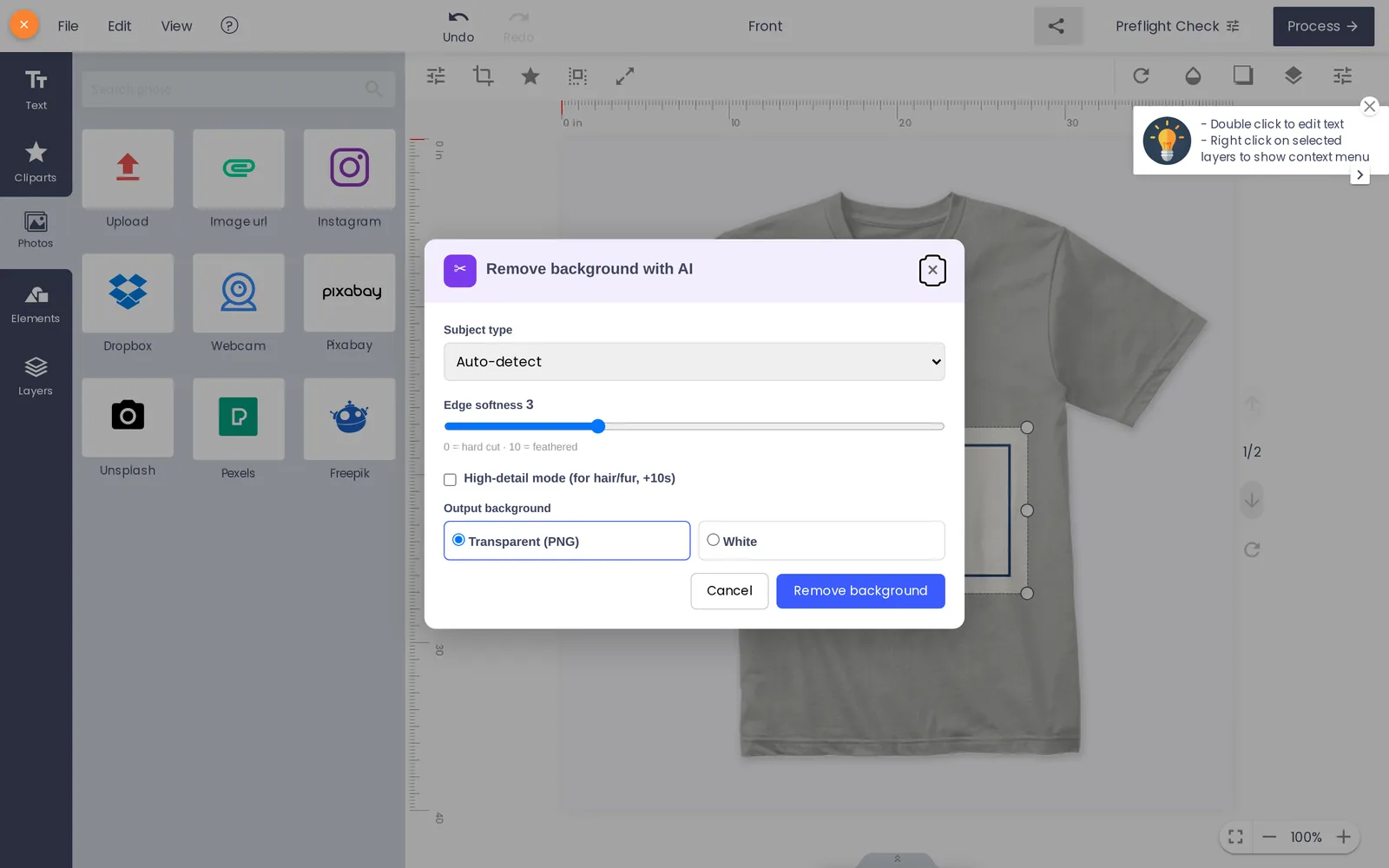Open the Layers panel in sidebar
Screen dimensions: 1389x868
pos(36,377)
